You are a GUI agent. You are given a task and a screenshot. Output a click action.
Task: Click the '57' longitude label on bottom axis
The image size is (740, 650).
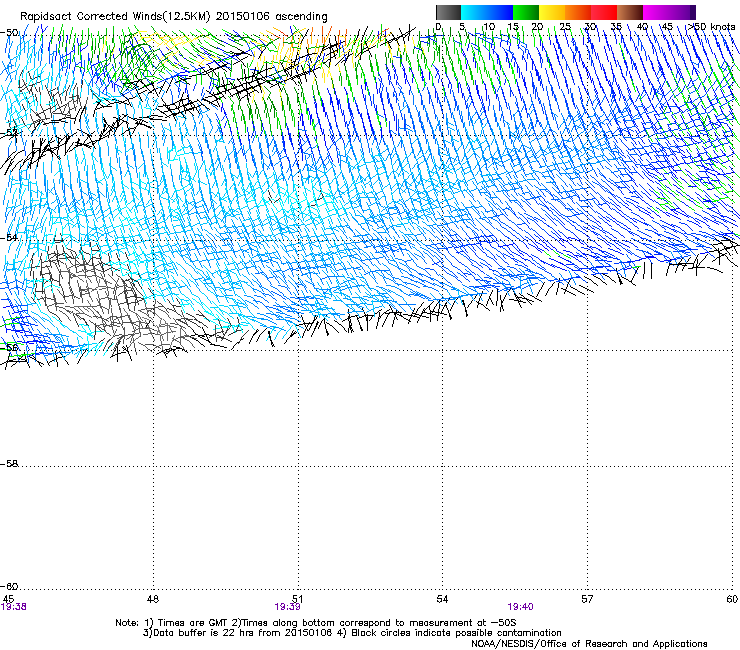point(587,599)
